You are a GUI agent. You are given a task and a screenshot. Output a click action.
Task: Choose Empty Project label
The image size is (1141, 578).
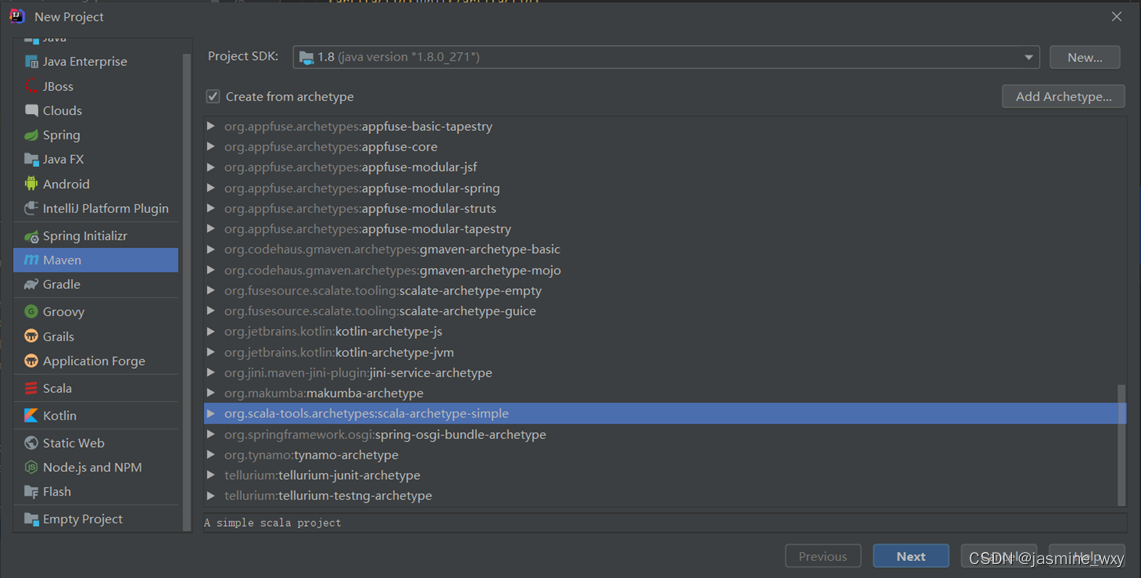tap(82, 519)
